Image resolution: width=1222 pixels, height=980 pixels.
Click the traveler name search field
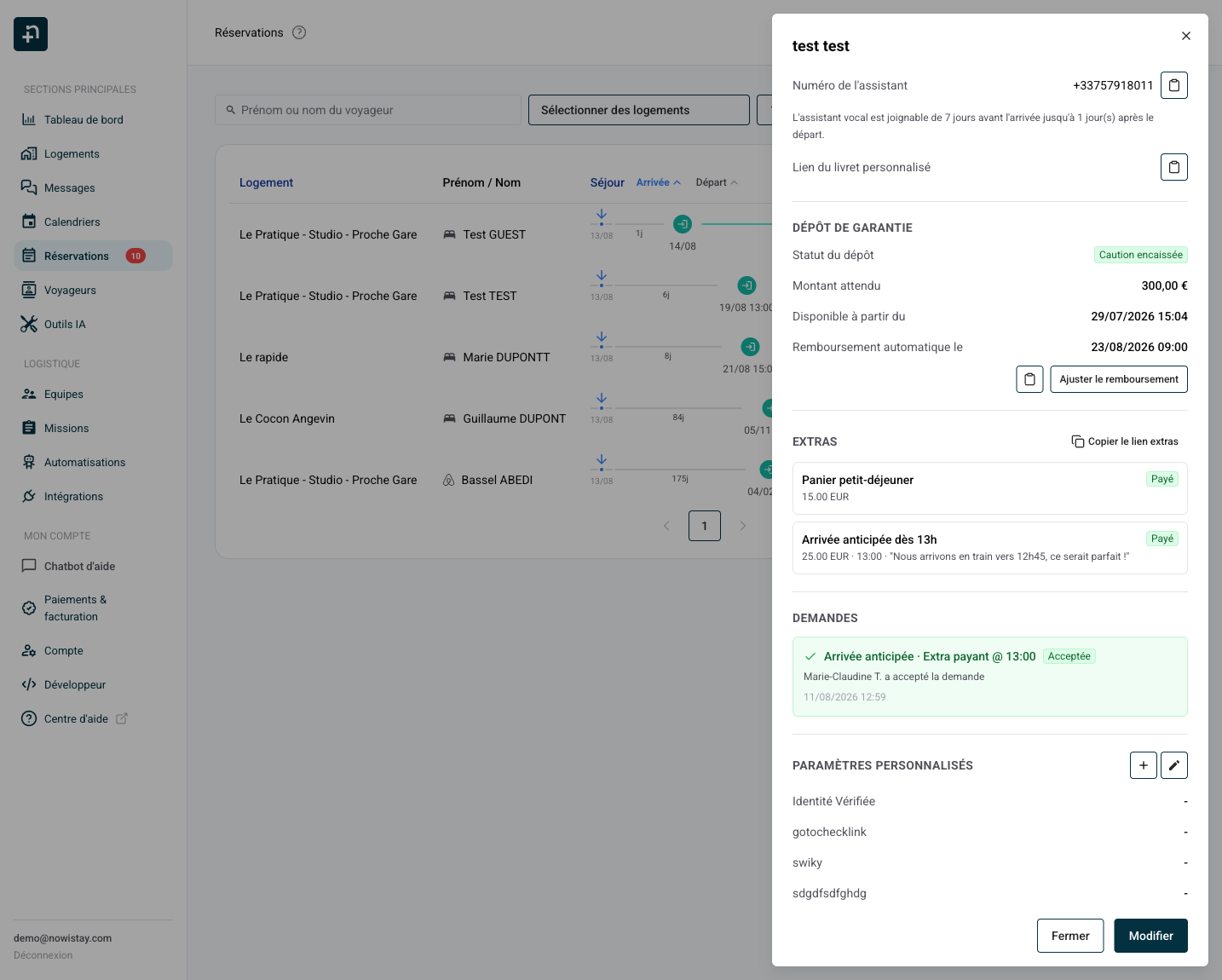point(368,110)
